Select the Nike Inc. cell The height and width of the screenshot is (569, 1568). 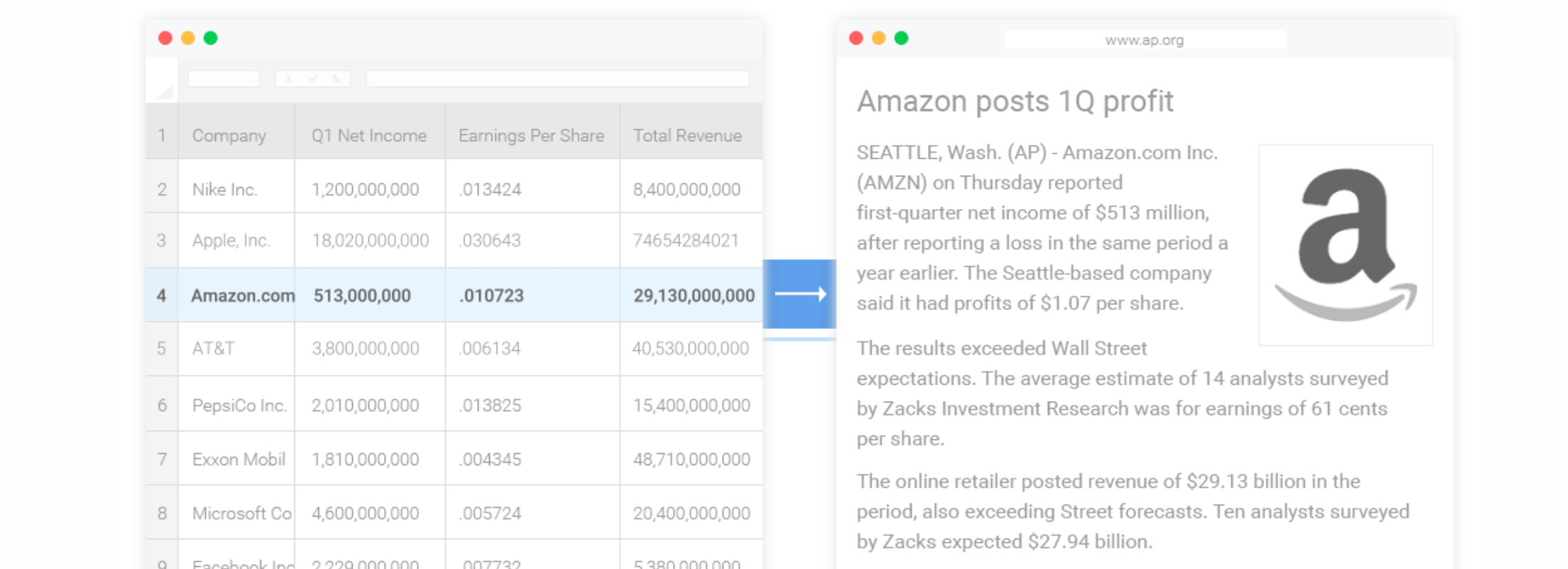click(236, 186)
